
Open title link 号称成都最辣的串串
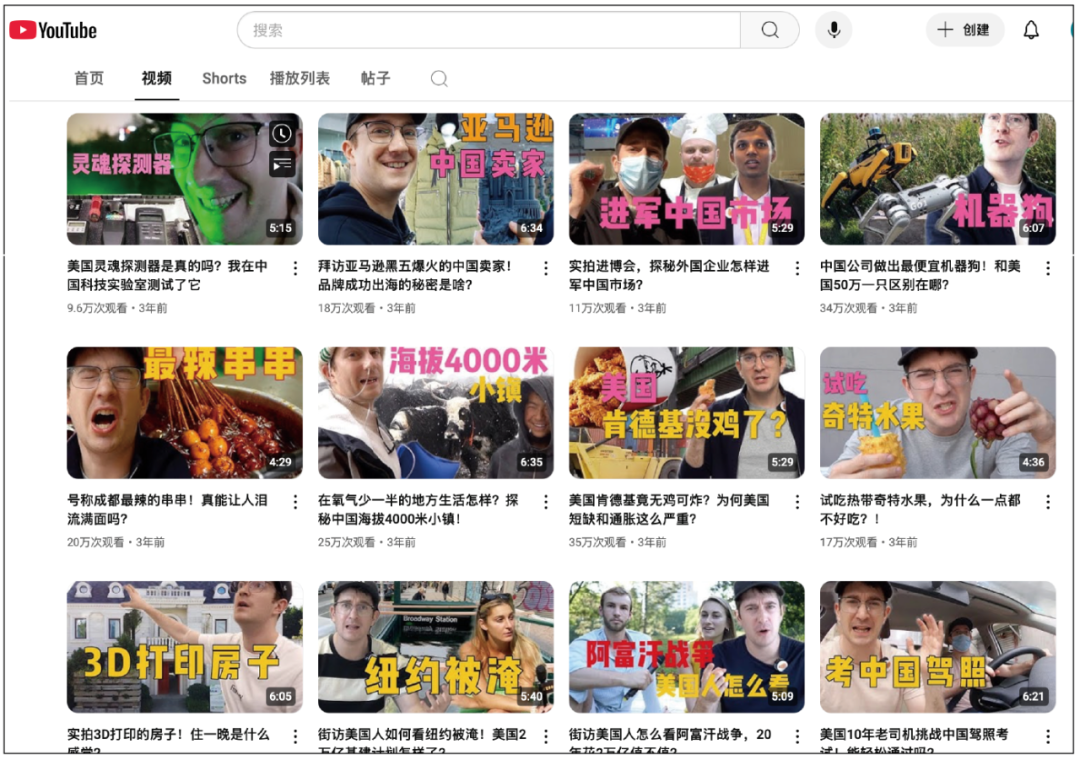point(167,510)
